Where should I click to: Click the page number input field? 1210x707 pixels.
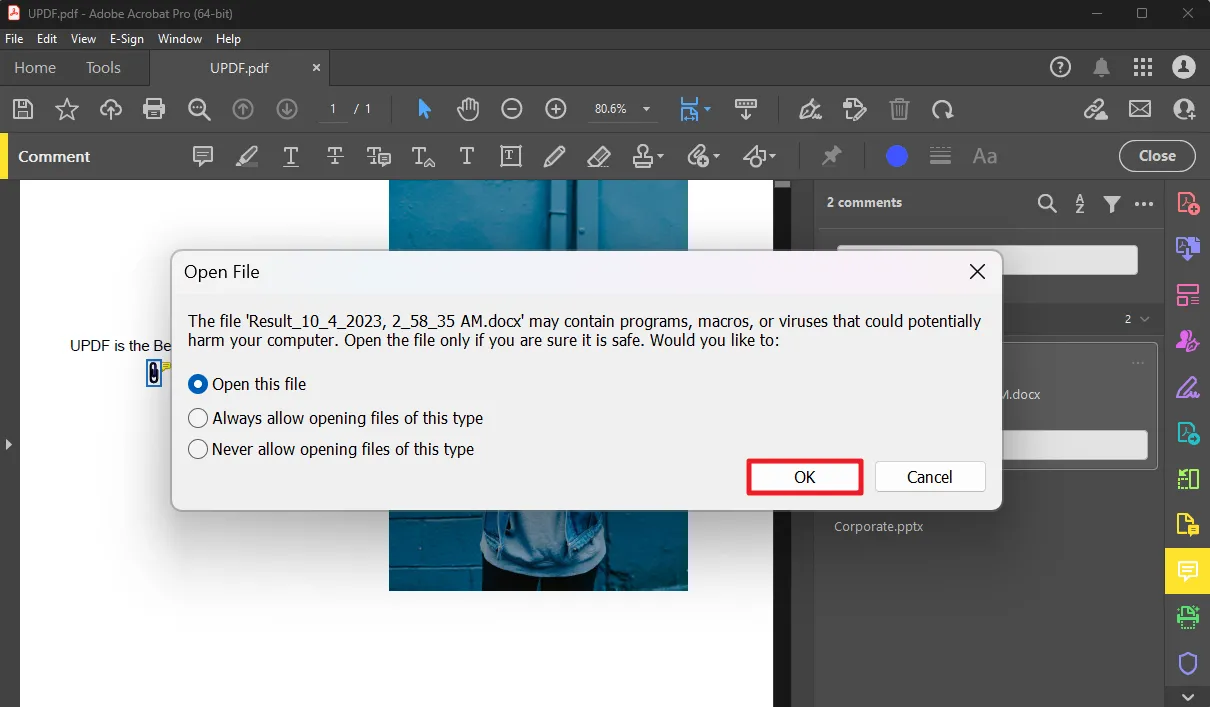[x=333, y=109]
